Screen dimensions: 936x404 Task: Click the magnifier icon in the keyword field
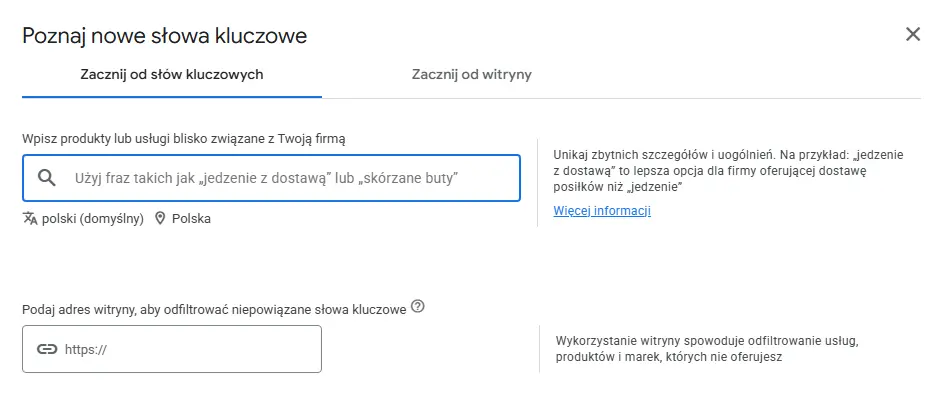click(x=46, y=178)
